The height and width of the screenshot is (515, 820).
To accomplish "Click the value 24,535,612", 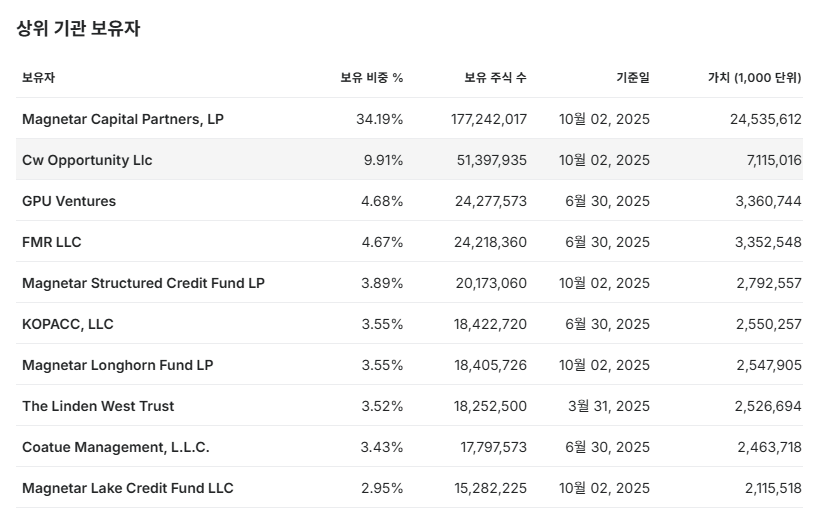I will 766,119.
